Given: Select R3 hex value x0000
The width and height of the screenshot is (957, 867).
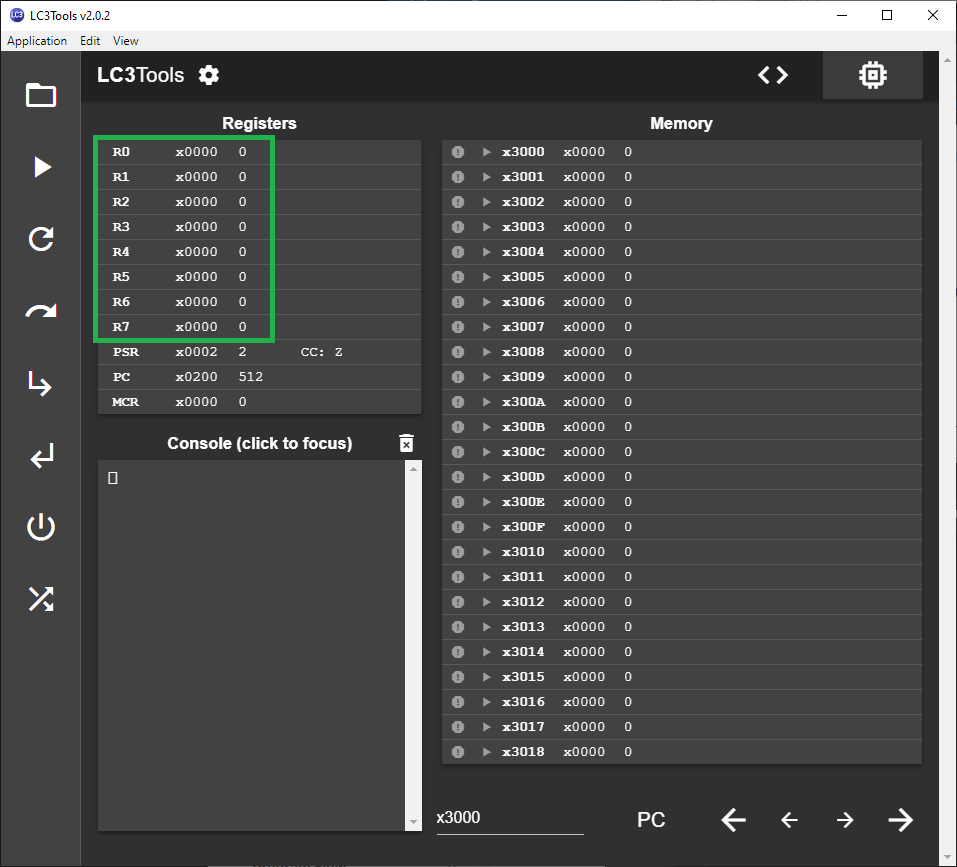Looking at the screenshot, I should point(196,227).
